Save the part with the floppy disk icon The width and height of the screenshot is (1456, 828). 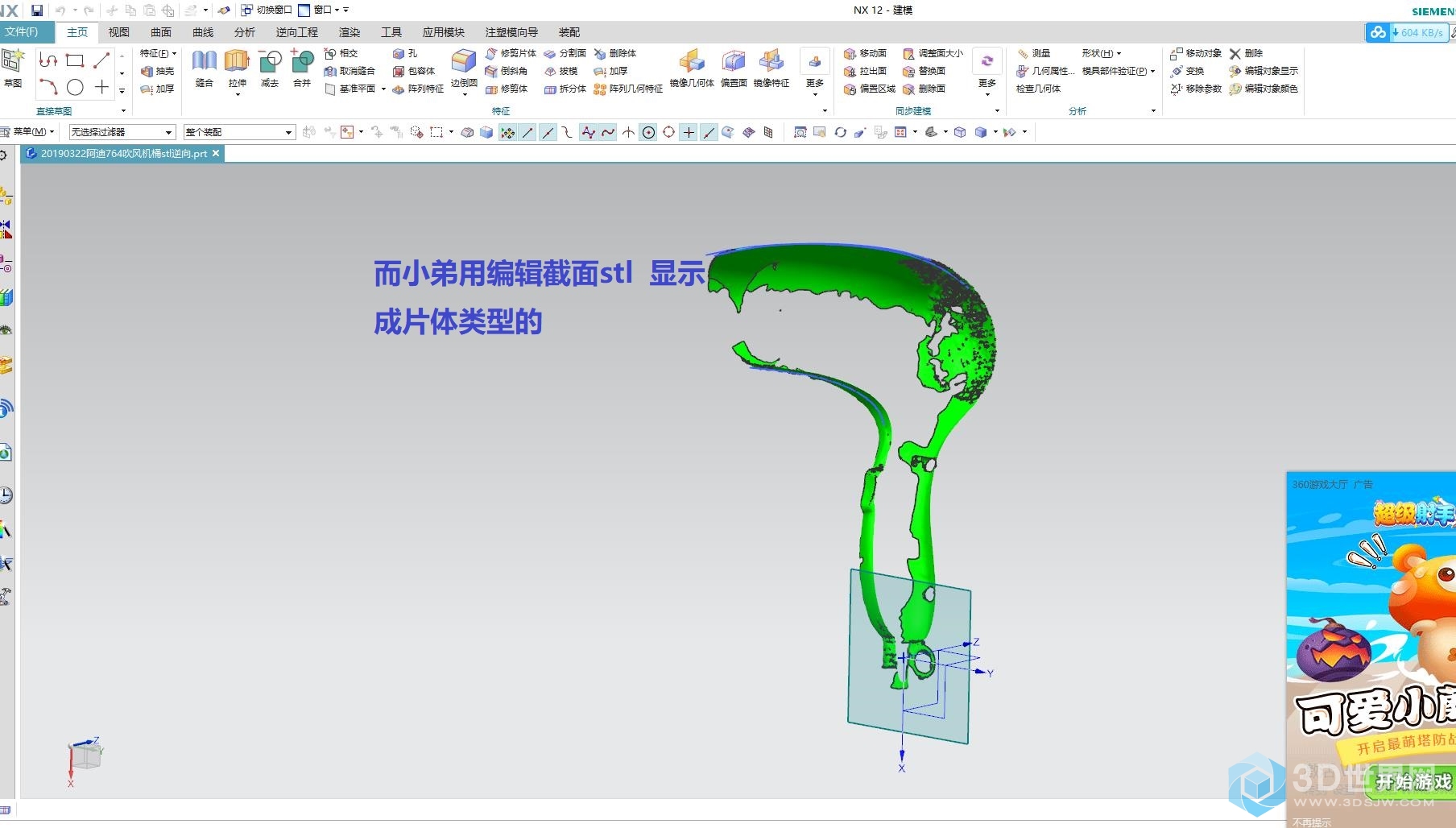[37, 10]
